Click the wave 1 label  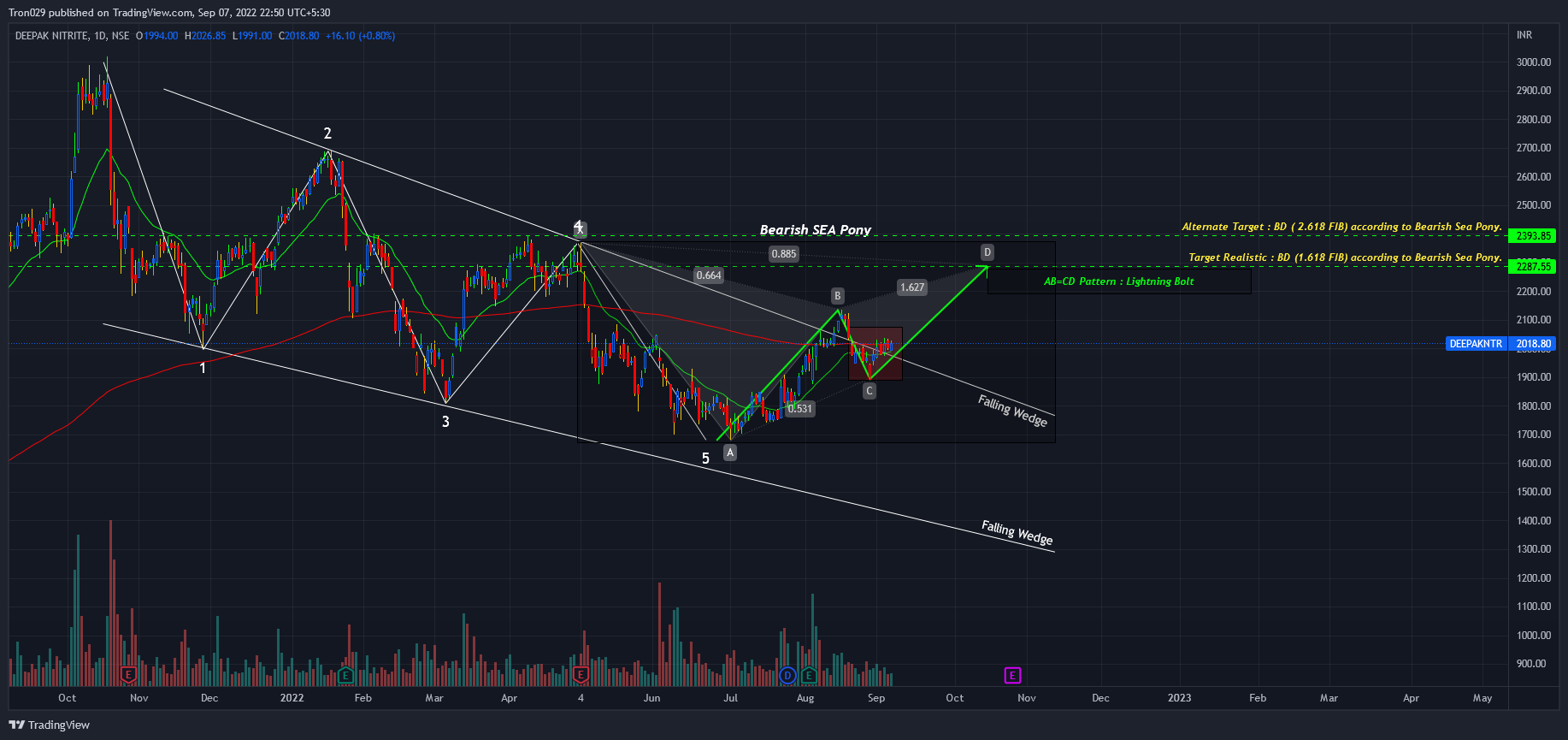coord(203,369)
